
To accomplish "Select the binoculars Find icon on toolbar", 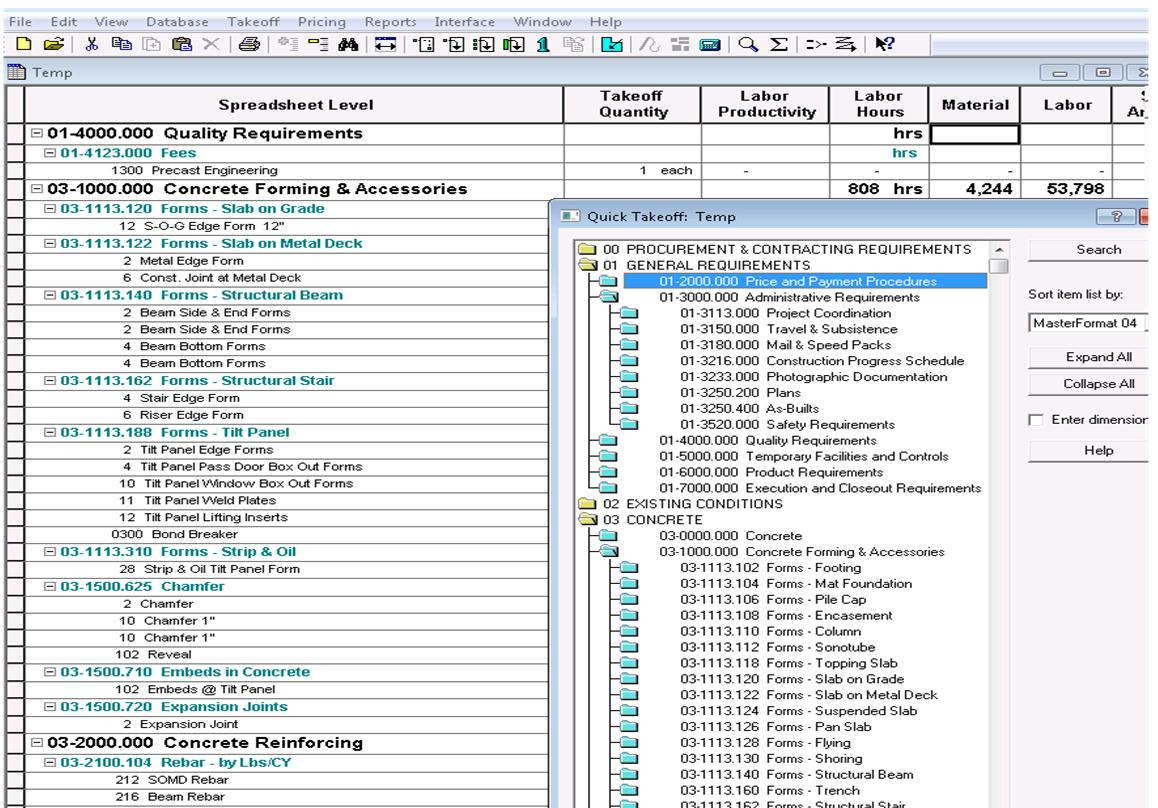I will click(350, 41).
